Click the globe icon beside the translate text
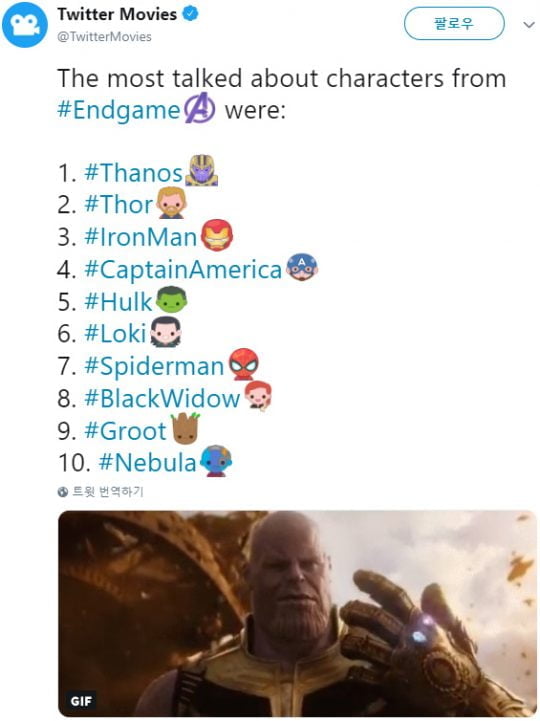The width and height of the screenshot is (540, 721). pyautogui.click(x=63, y=492)
